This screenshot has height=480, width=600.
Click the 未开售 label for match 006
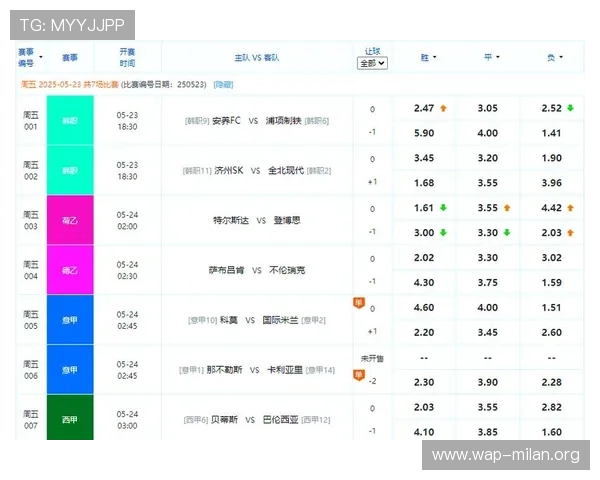click(372, 359)
